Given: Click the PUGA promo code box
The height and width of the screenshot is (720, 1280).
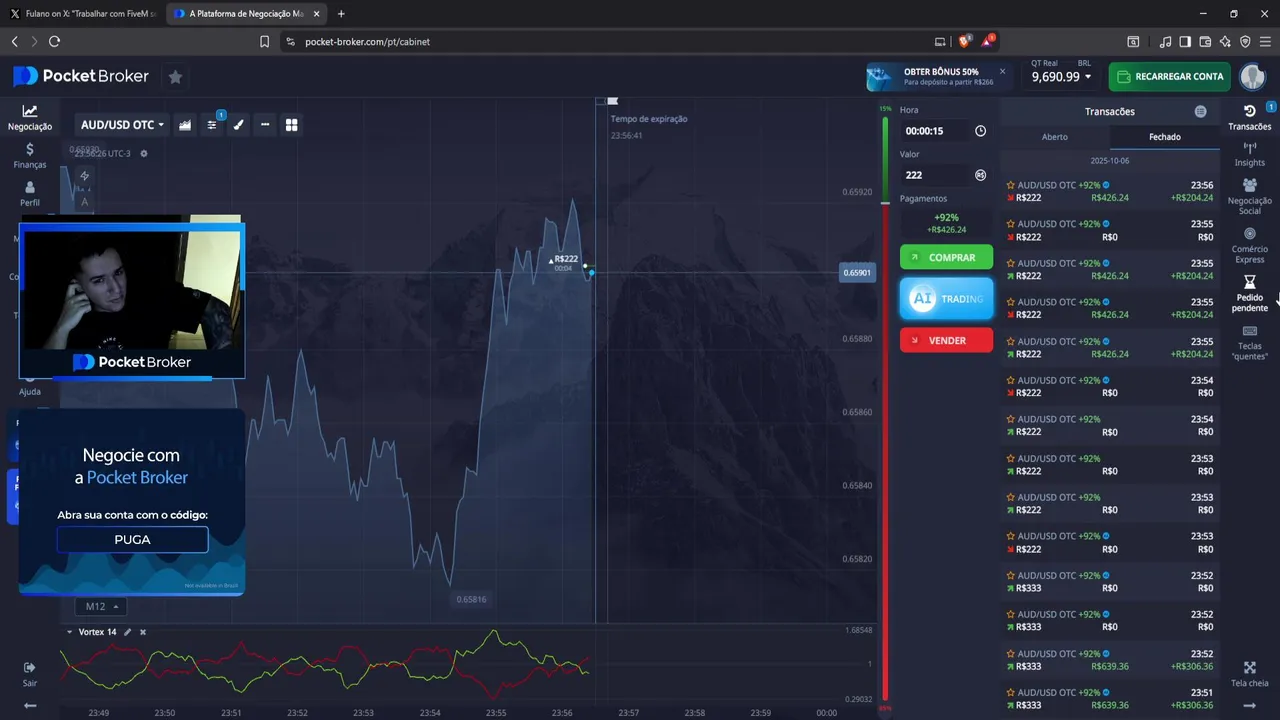Looking at the screenshot, I should coord(132,539).
